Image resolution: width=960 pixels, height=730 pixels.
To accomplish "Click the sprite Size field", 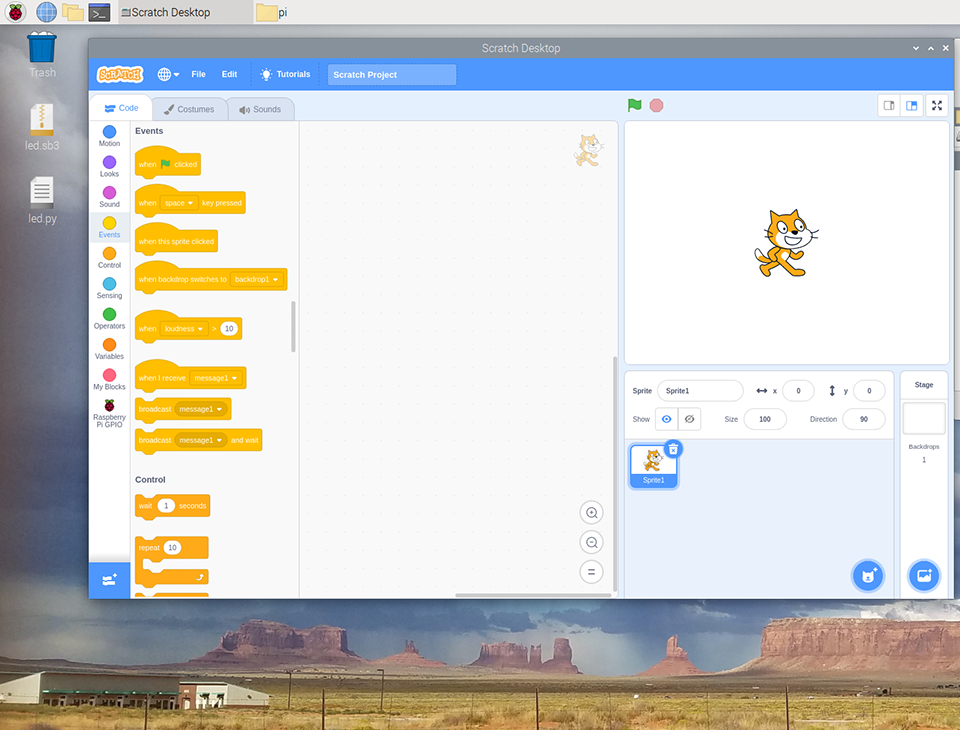I will [765, 419].
